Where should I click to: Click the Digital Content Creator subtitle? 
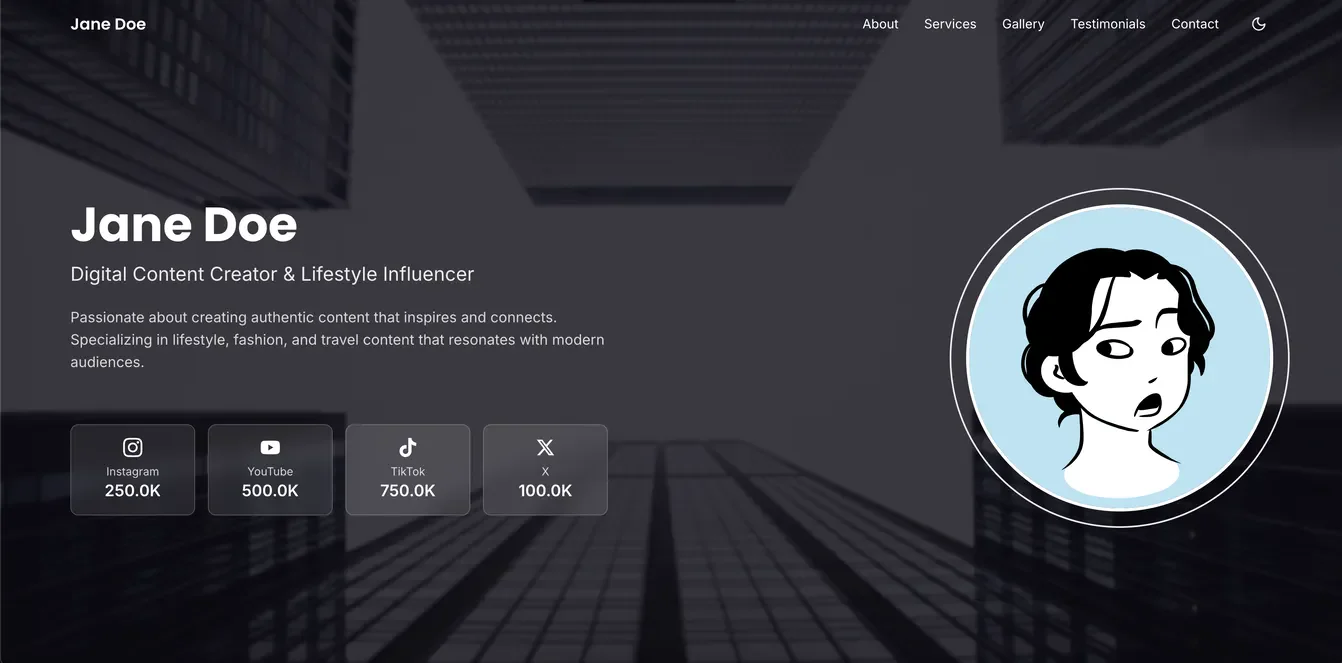point(272,274)
